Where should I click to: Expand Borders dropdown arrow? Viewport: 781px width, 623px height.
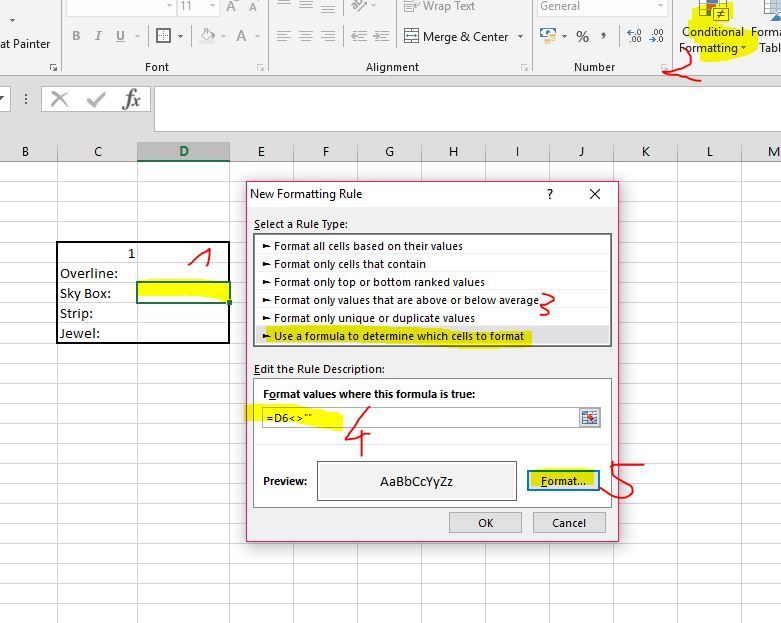[180, 36]
